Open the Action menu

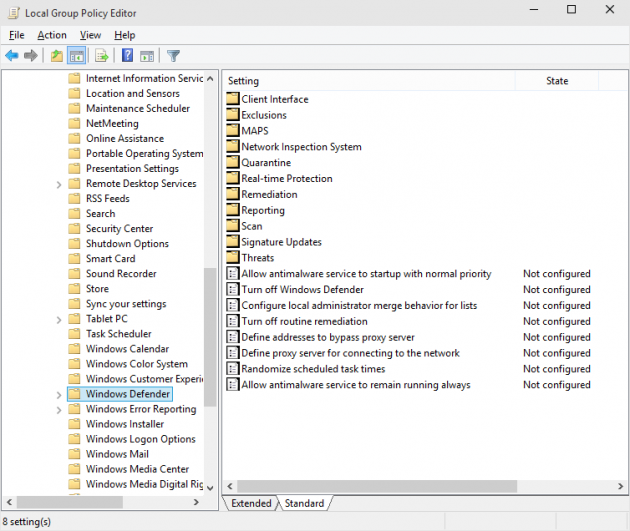coord(52,35)
